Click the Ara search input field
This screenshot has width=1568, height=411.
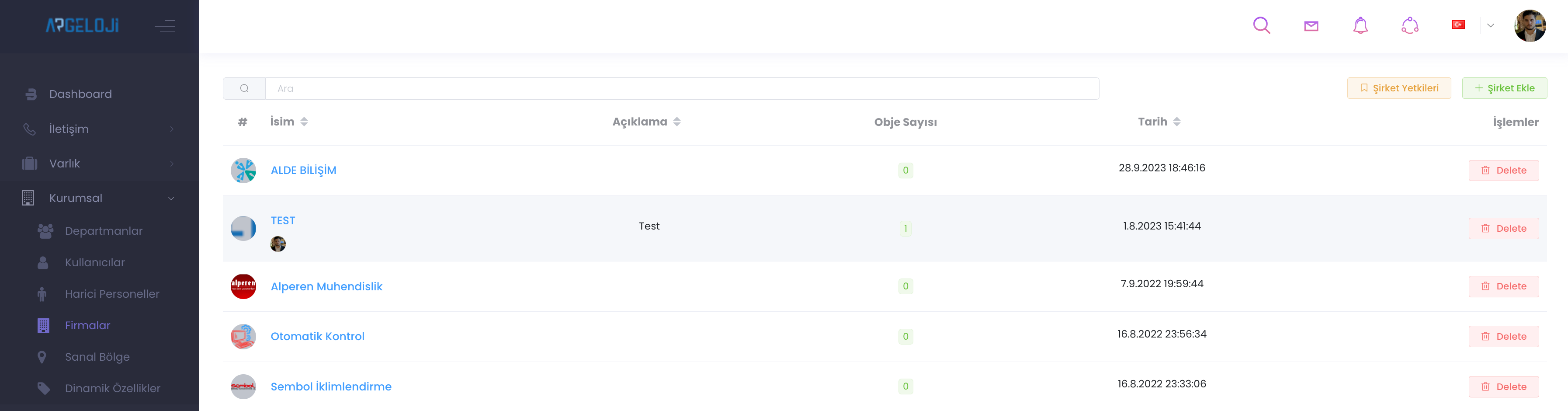click(682, 89)
